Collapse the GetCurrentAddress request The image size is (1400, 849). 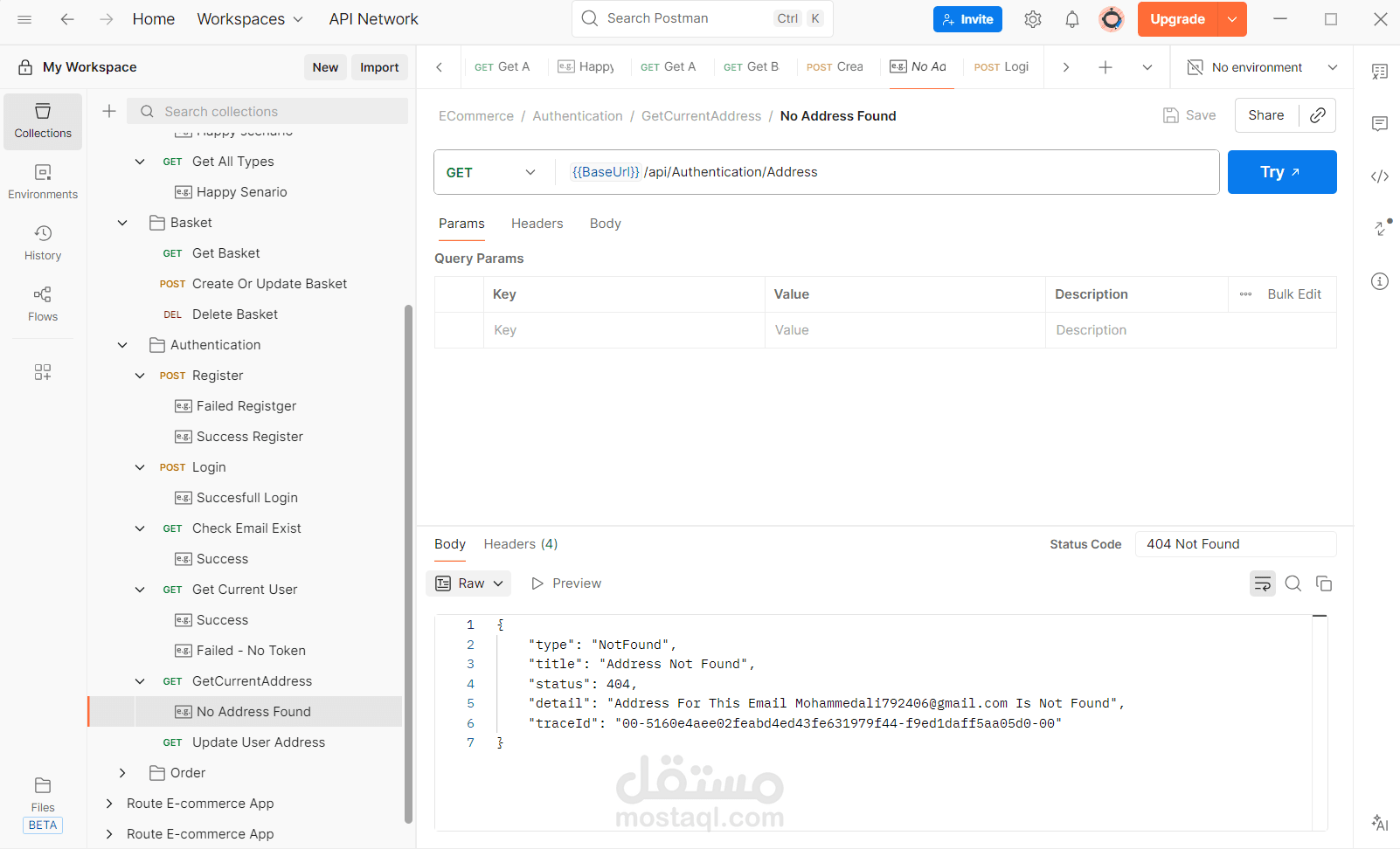140,681
